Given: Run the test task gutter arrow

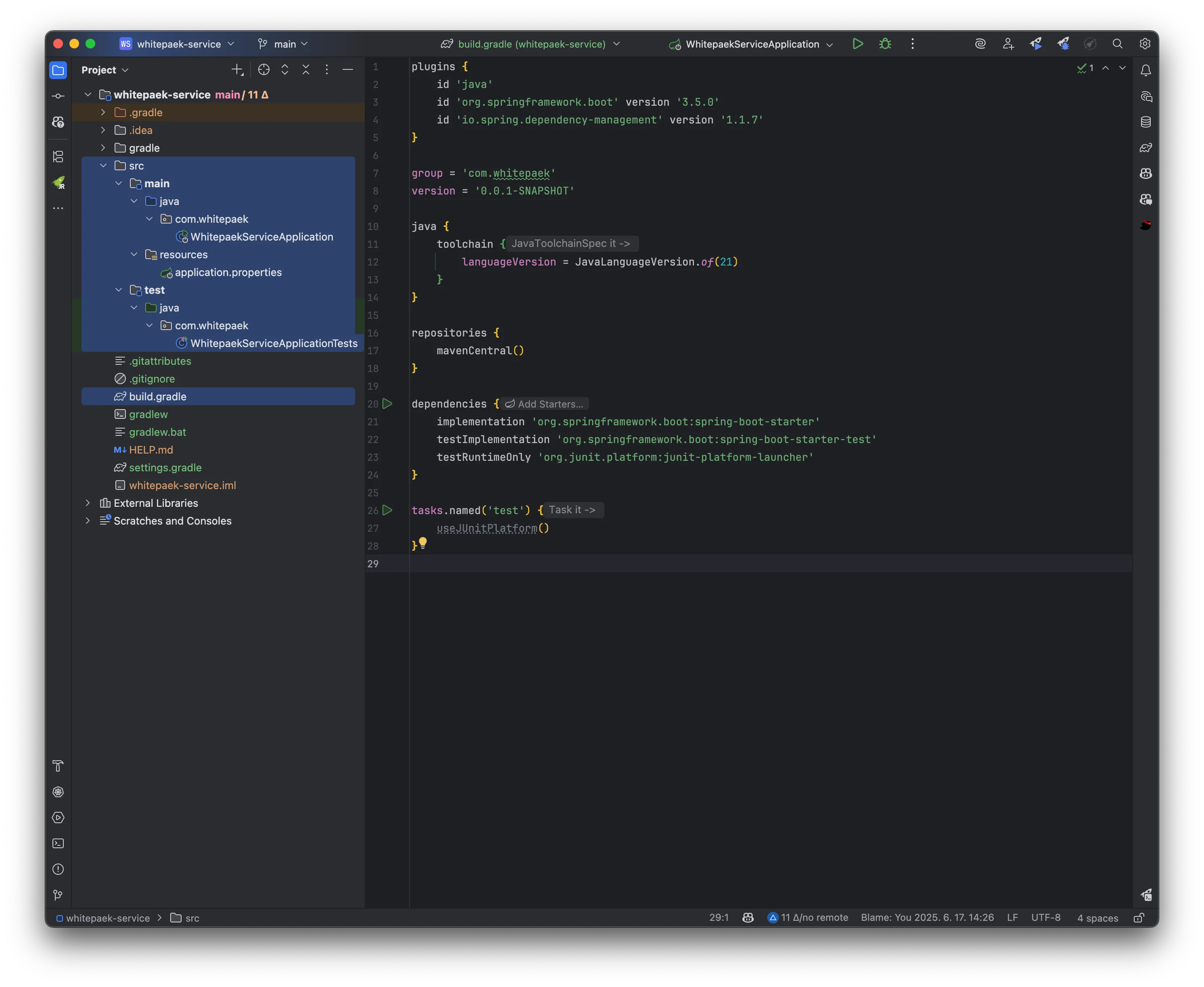Looking at the screenshot, I should point(387,510).
